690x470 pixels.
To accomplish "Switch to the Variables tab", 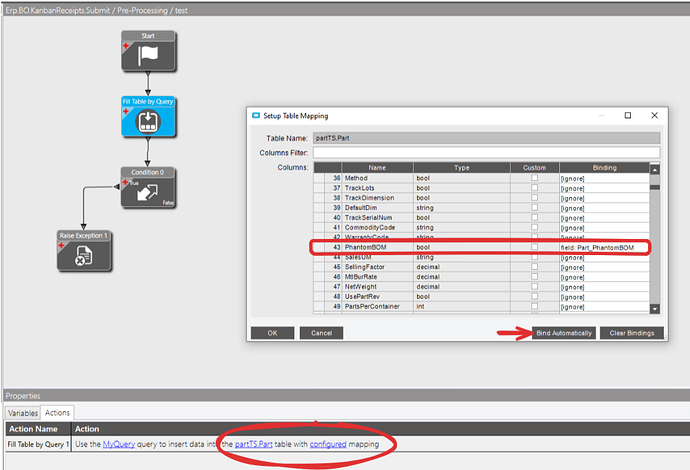I will 23,413.
